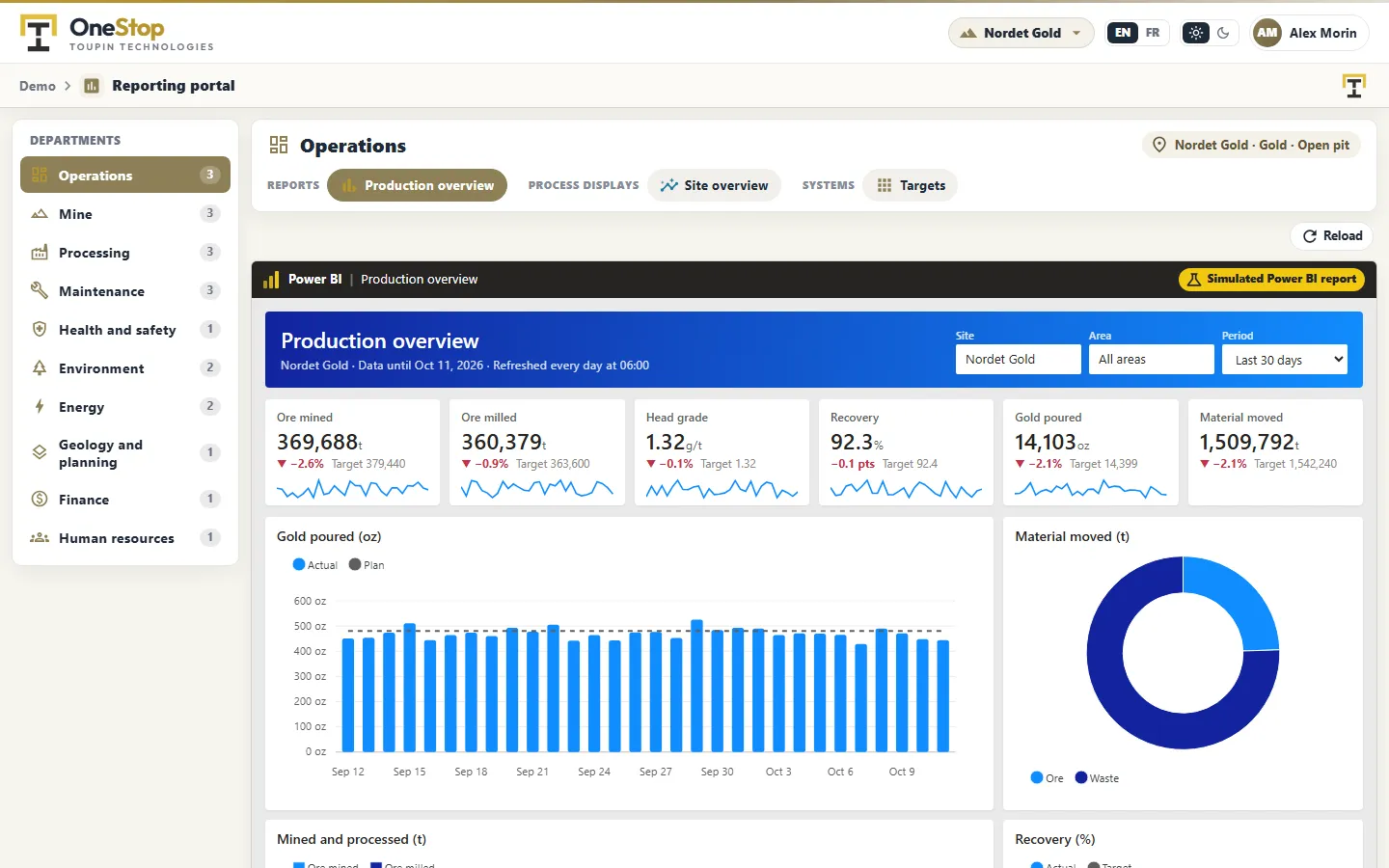Click the Processing factory icon

[x=40, y=253]
